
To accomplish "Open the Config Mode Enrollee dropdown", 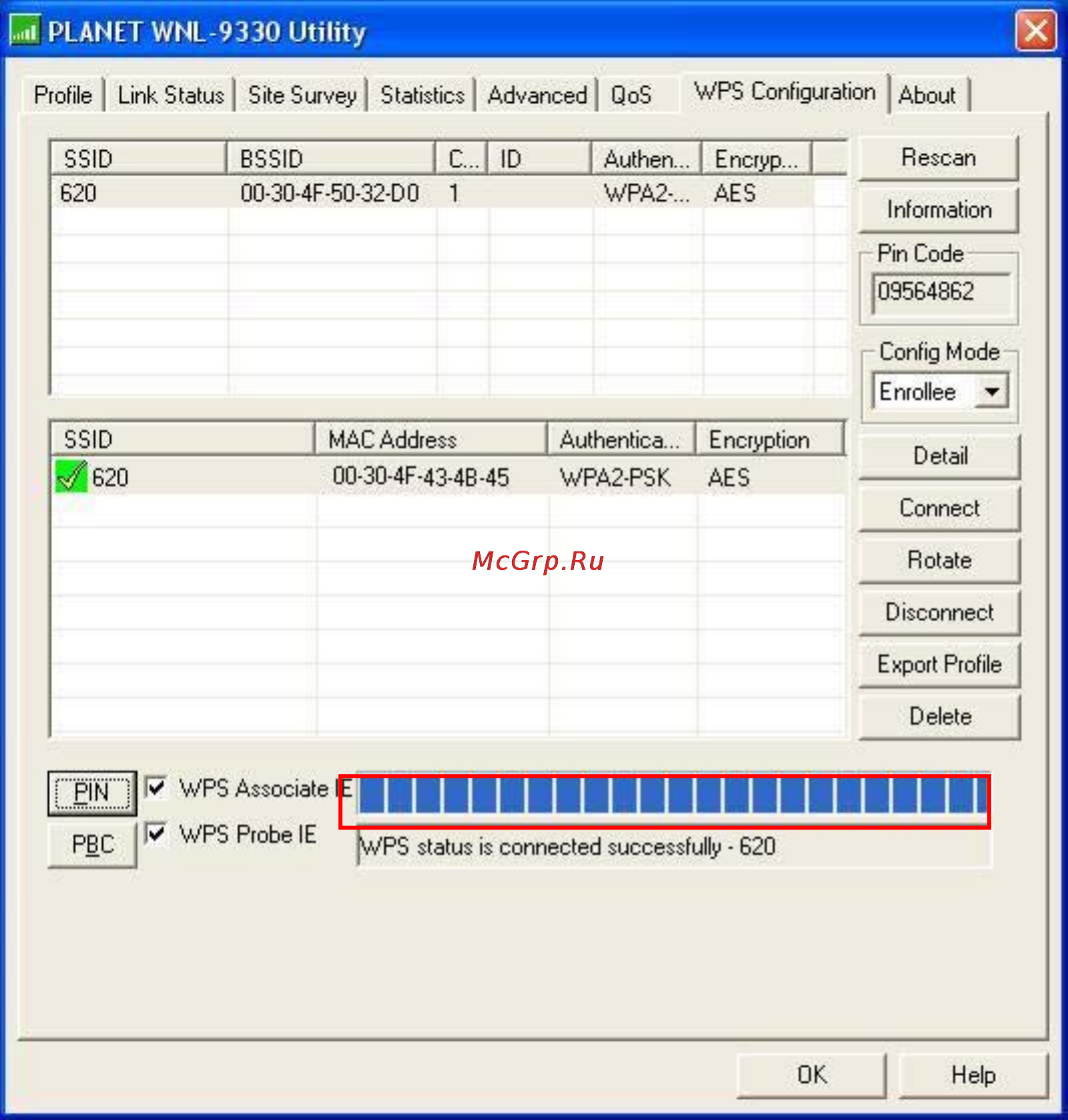I will pyautogui.click(x=991, y=391).
